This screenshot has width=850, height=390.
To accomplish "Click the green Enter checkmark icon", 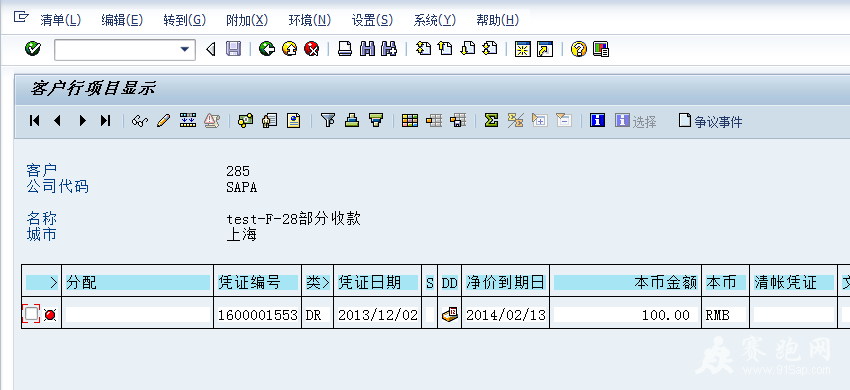I will (x=33, y=49).
